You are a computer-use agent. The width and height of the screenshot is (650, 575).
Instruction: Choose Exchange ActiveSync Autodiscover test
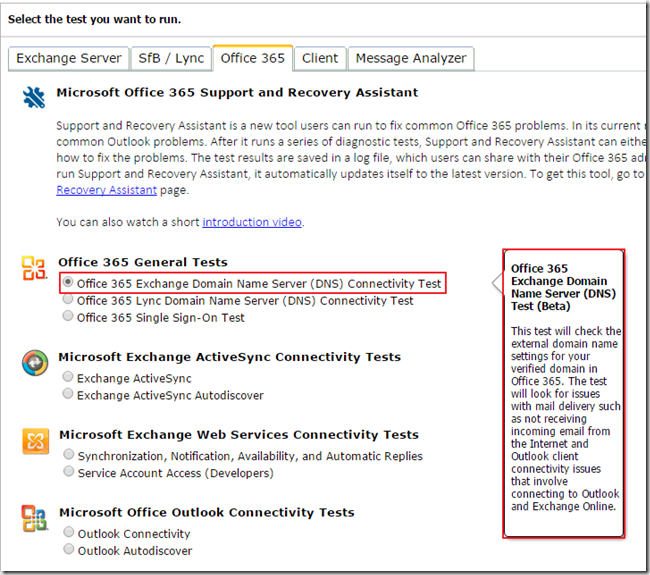(x=68, y=395)
